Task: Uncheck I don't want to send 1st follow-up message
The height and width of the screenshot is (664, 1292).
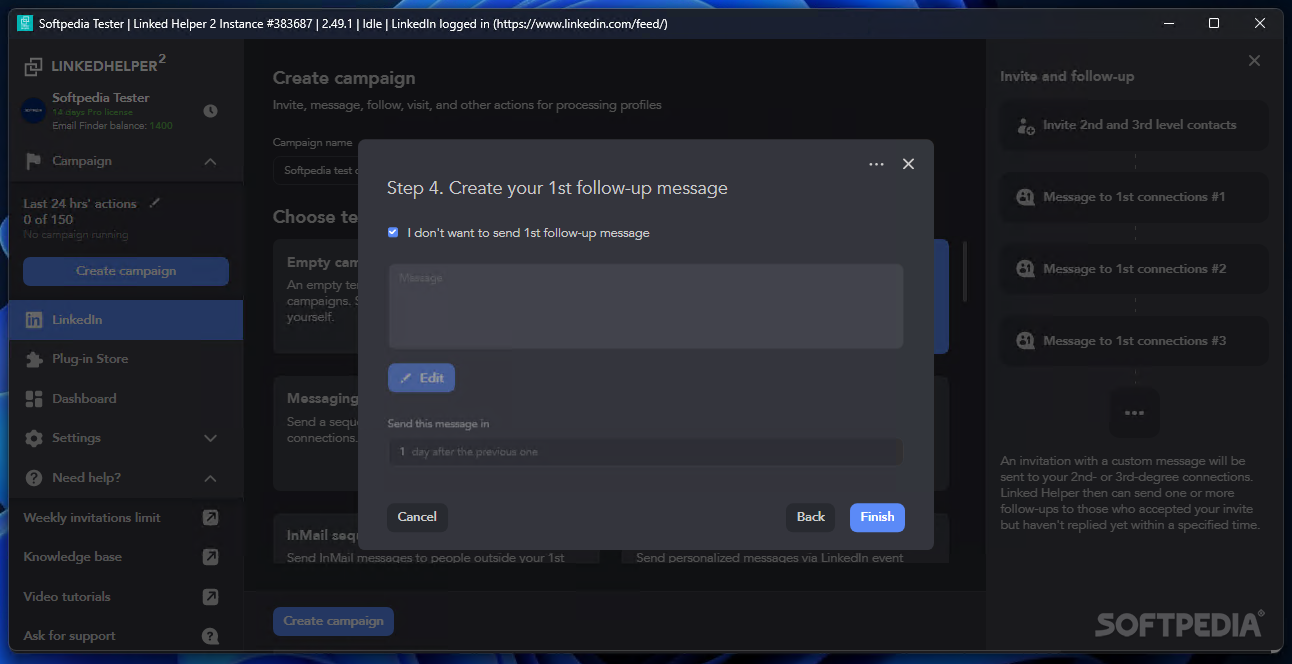Action: (x=393, y=233)
